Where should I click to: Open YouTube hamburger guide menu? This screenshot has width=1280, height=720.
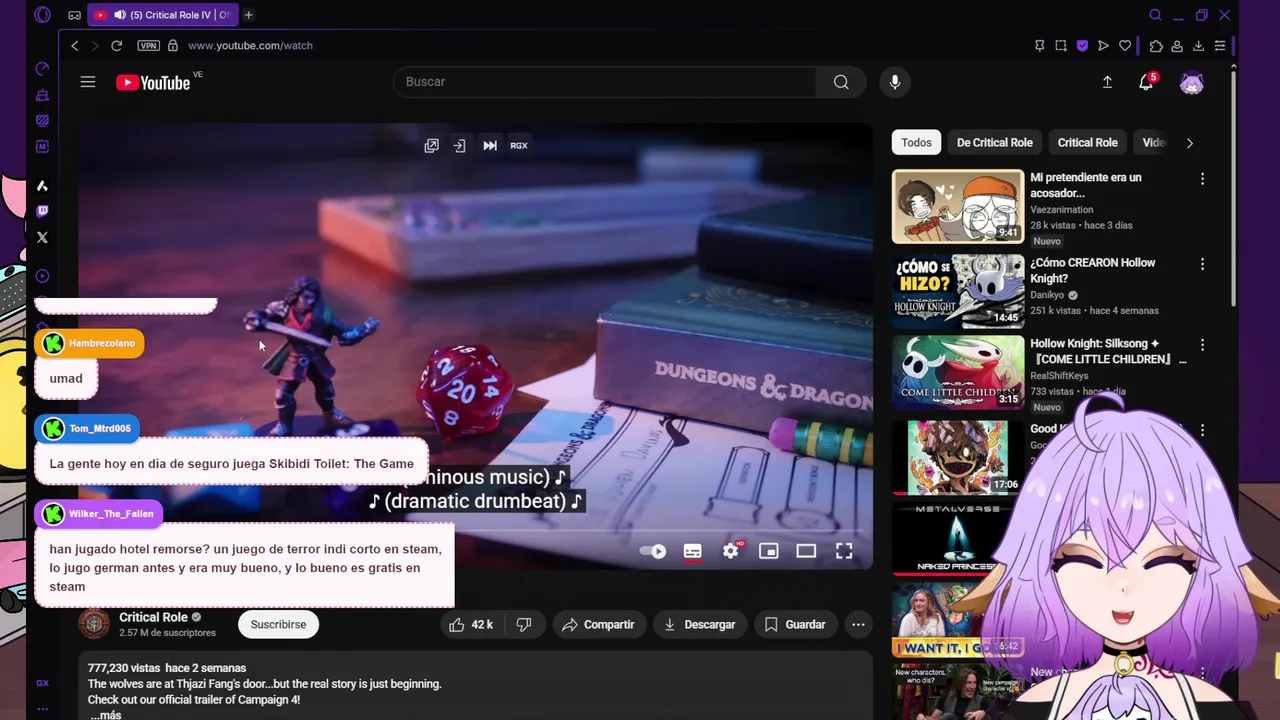tap(88, 82)
